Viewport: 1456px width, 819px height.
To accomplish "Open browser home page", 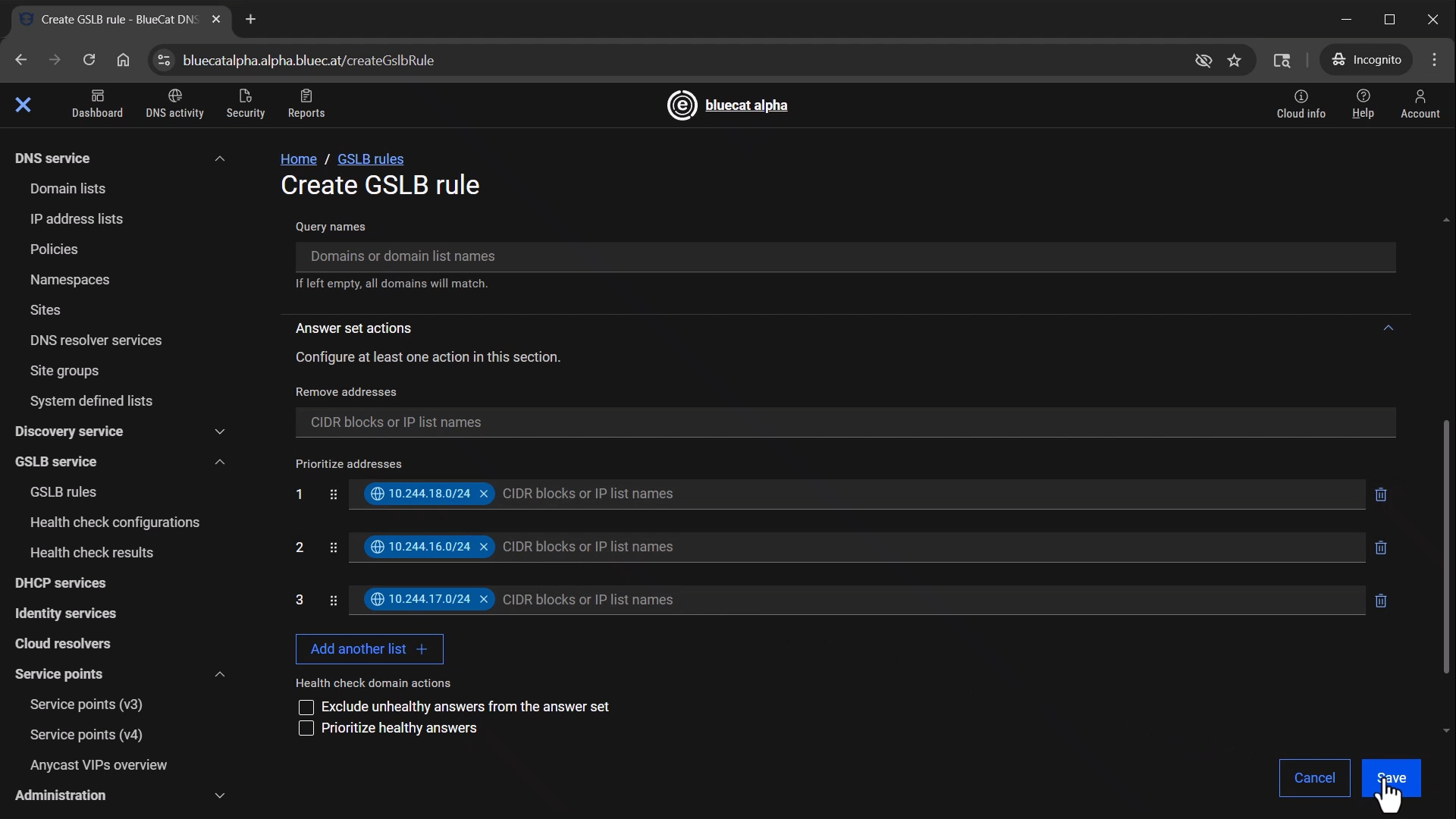I will pos(123,60).
